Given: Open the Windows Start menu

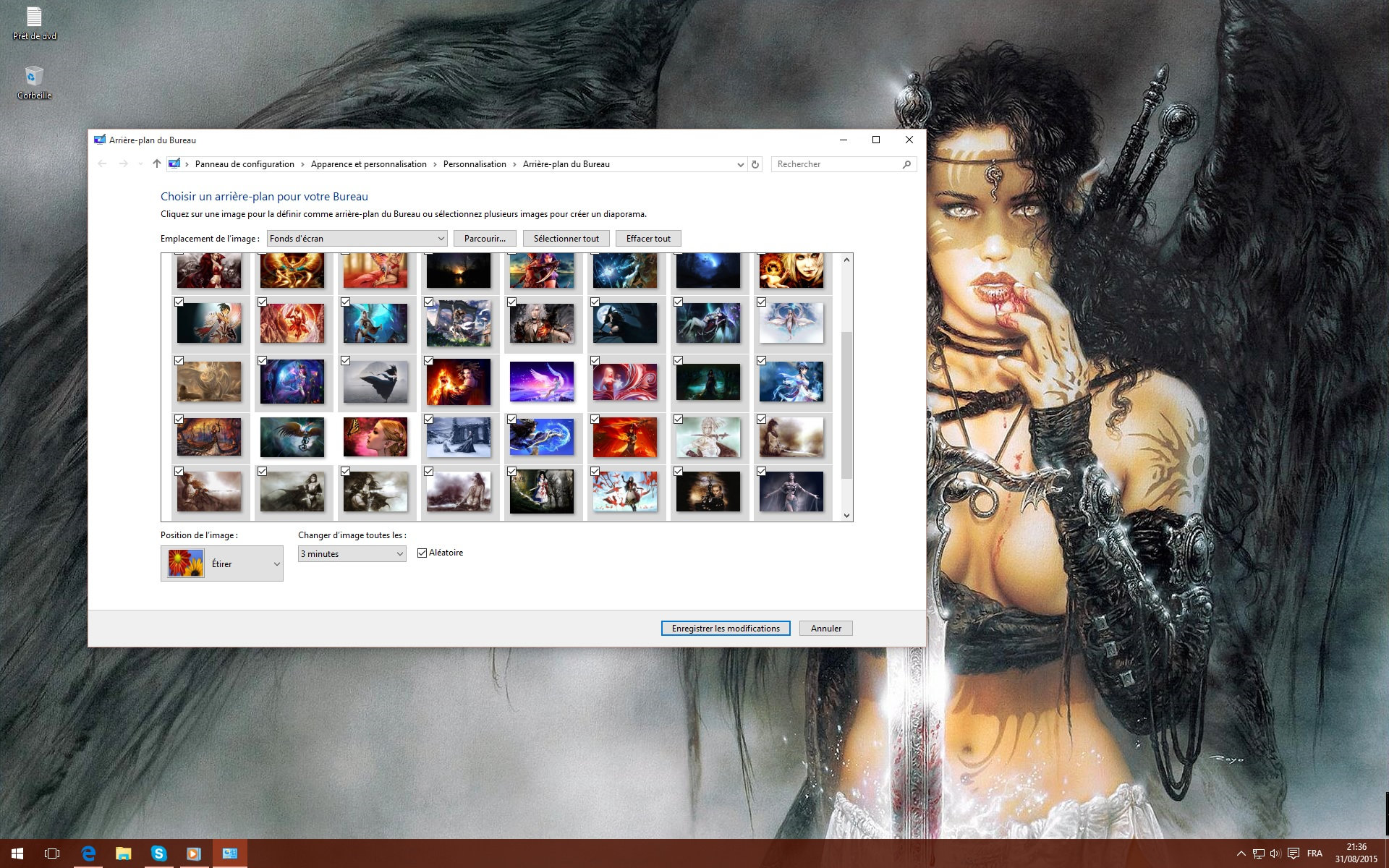Looking at the screenshot, I should (17, 854).
